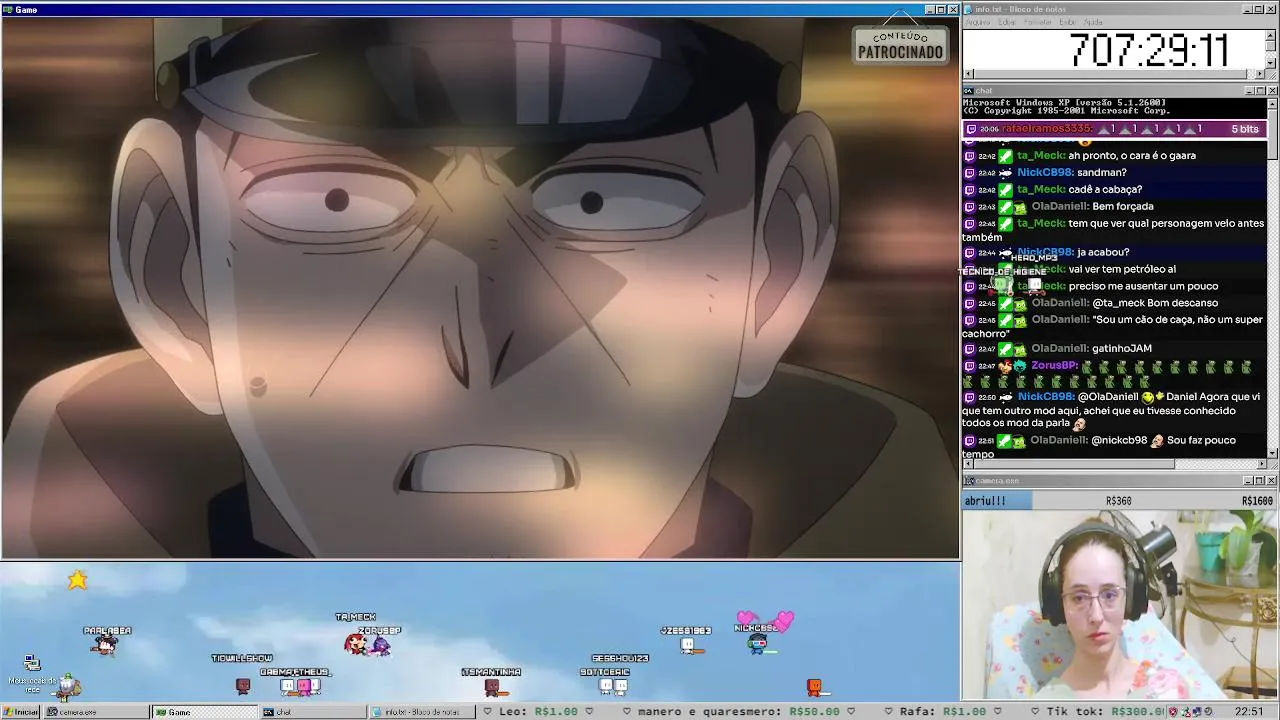Minimize the chat console window

tap(1248, 90)
